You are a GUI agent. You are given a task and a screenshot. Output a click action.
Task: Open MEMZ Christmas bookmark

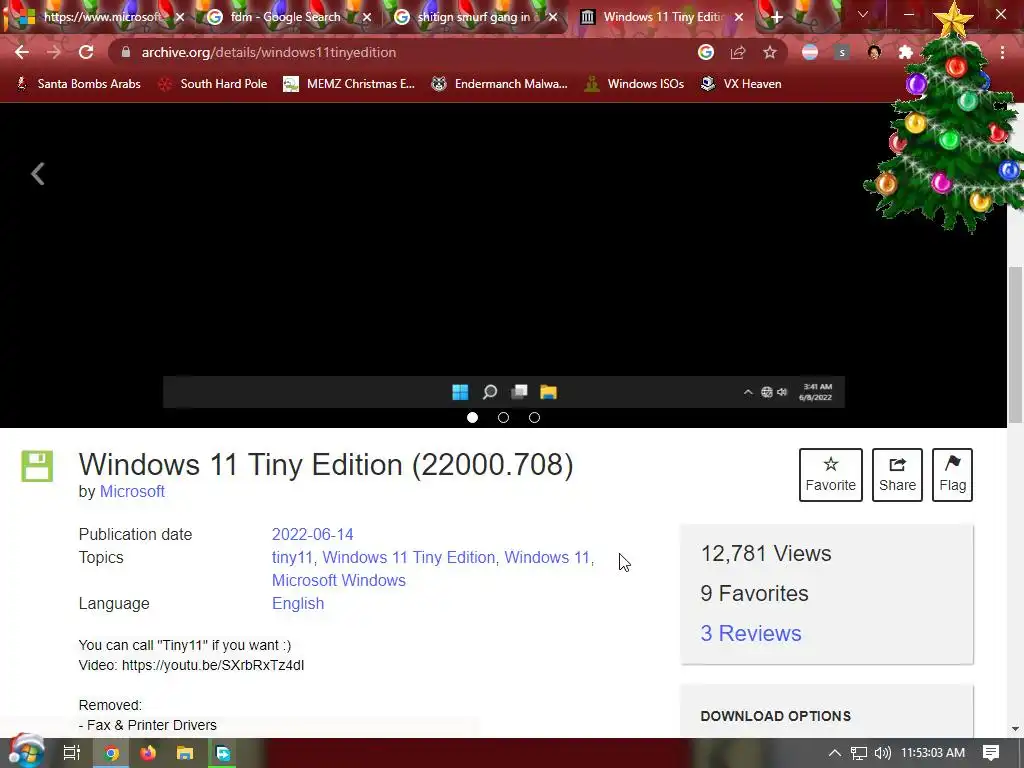coord(349,84)
